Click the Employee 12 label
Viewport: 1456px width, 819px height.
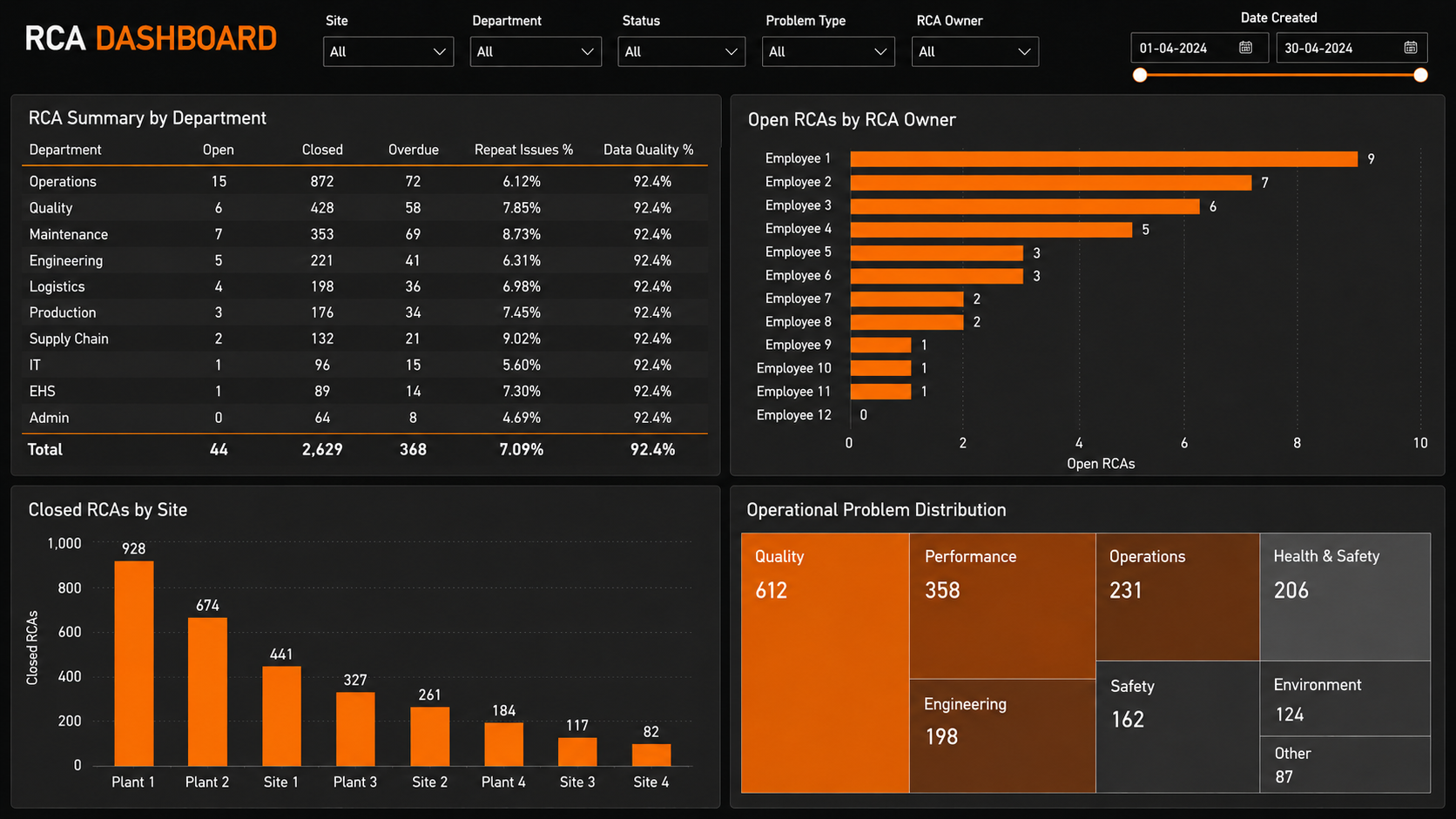coord(794,415)
